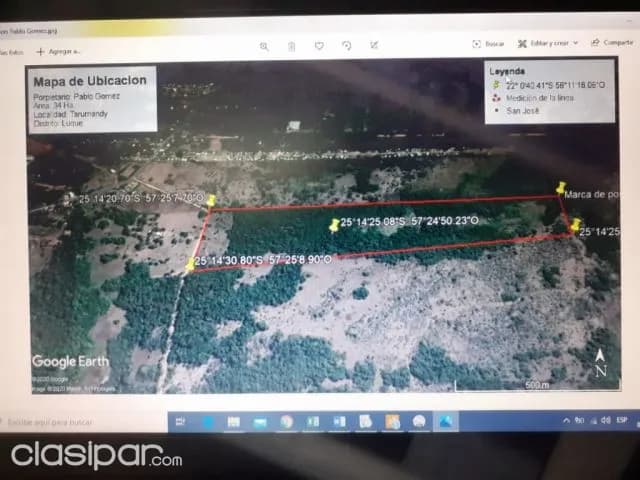
Task: Click Agregar a... to add to album
Action: point(58,52)
